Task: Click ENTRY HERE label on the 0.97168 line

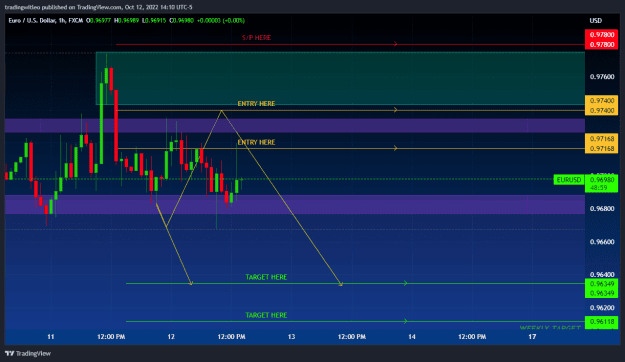Action: (x=256, y=142)
